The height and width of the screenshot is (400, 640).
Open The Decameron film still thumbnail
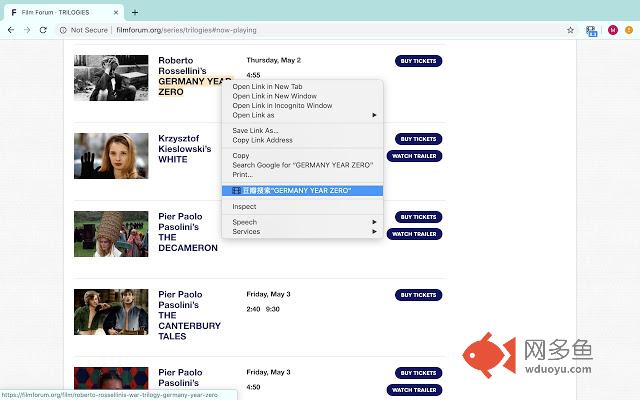111,234
